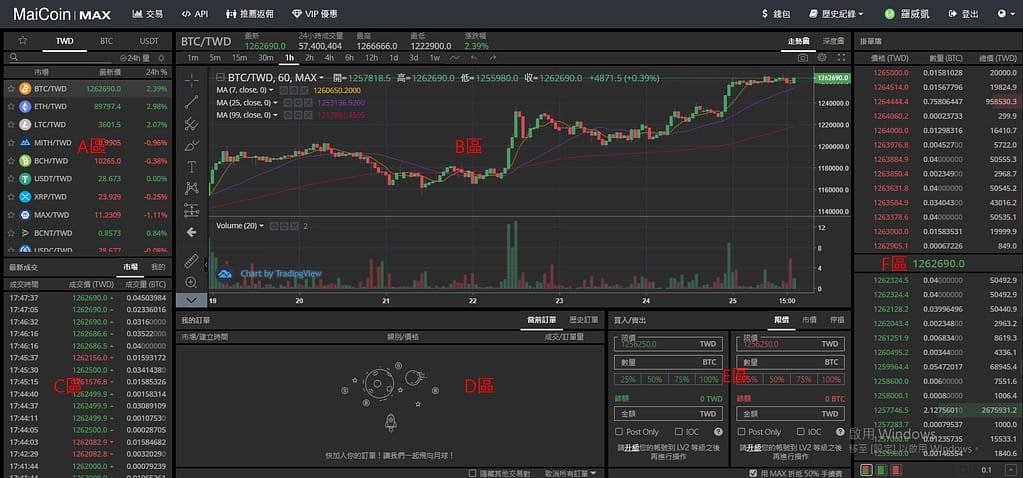
Task: Select the ETH/TWD market row
Action: click(87, 106)
